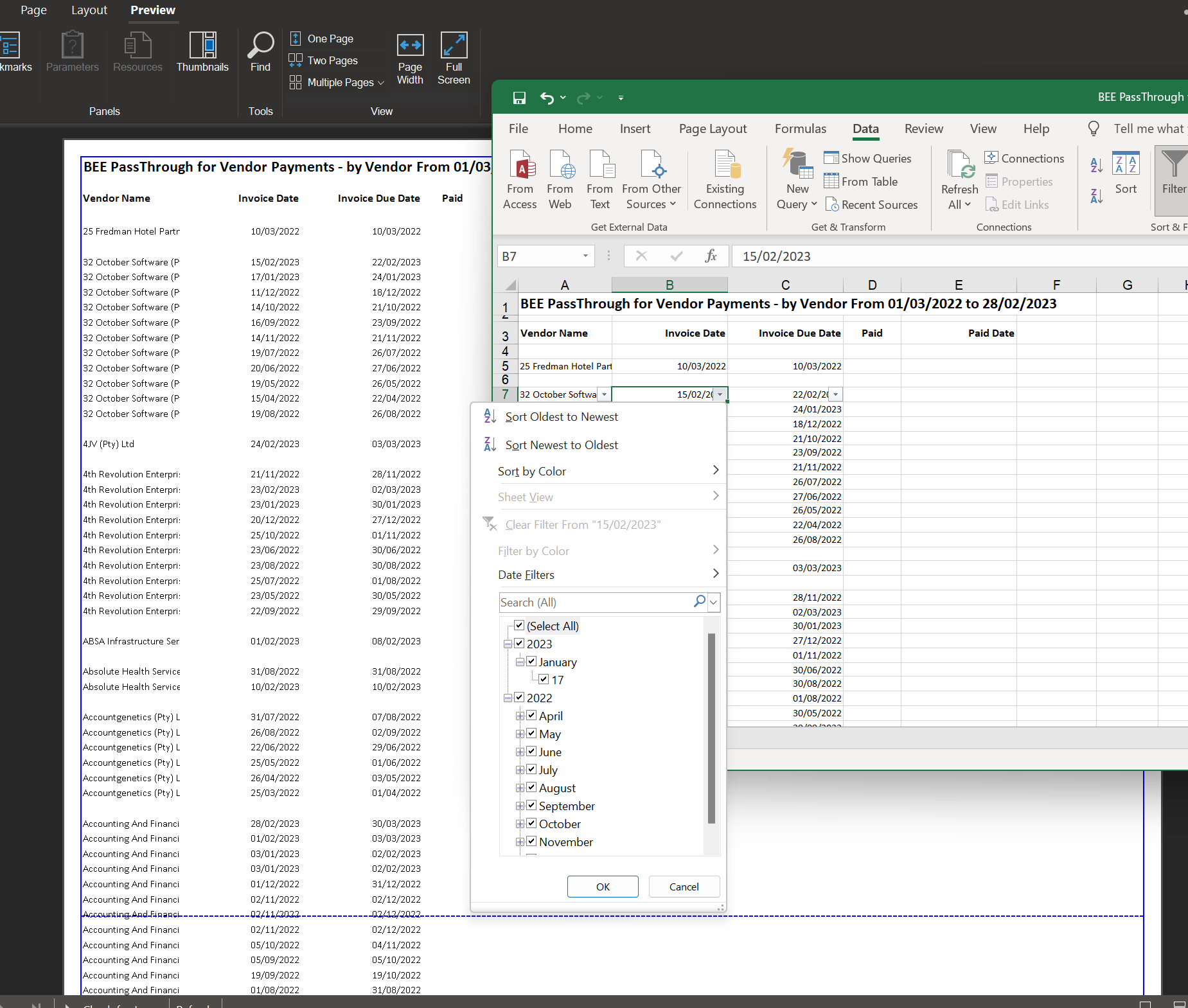
Task: Uncheck day 17 checkbox
Action: (x=544, y=679)
